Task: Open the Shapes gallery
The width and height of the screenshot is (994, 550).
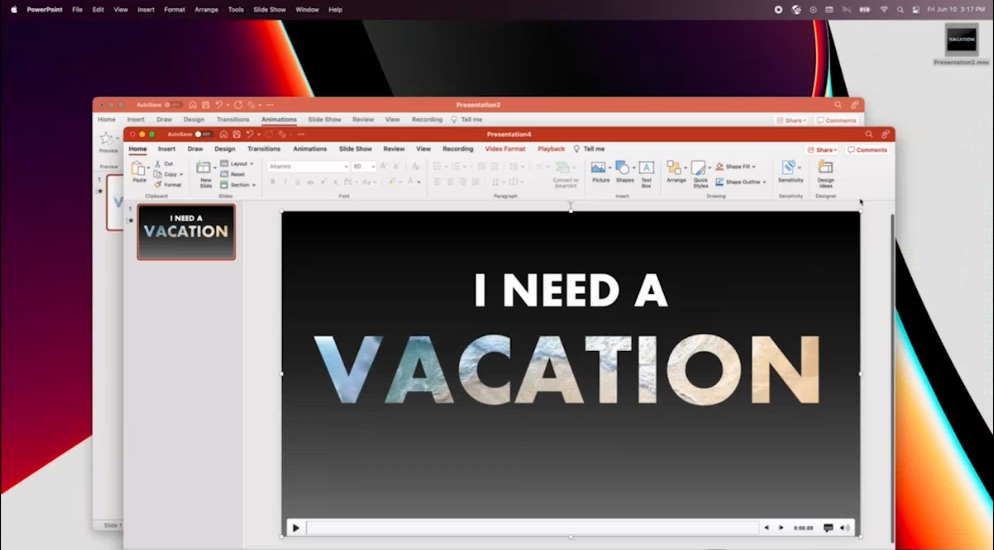Action: [x=624, y=172]
